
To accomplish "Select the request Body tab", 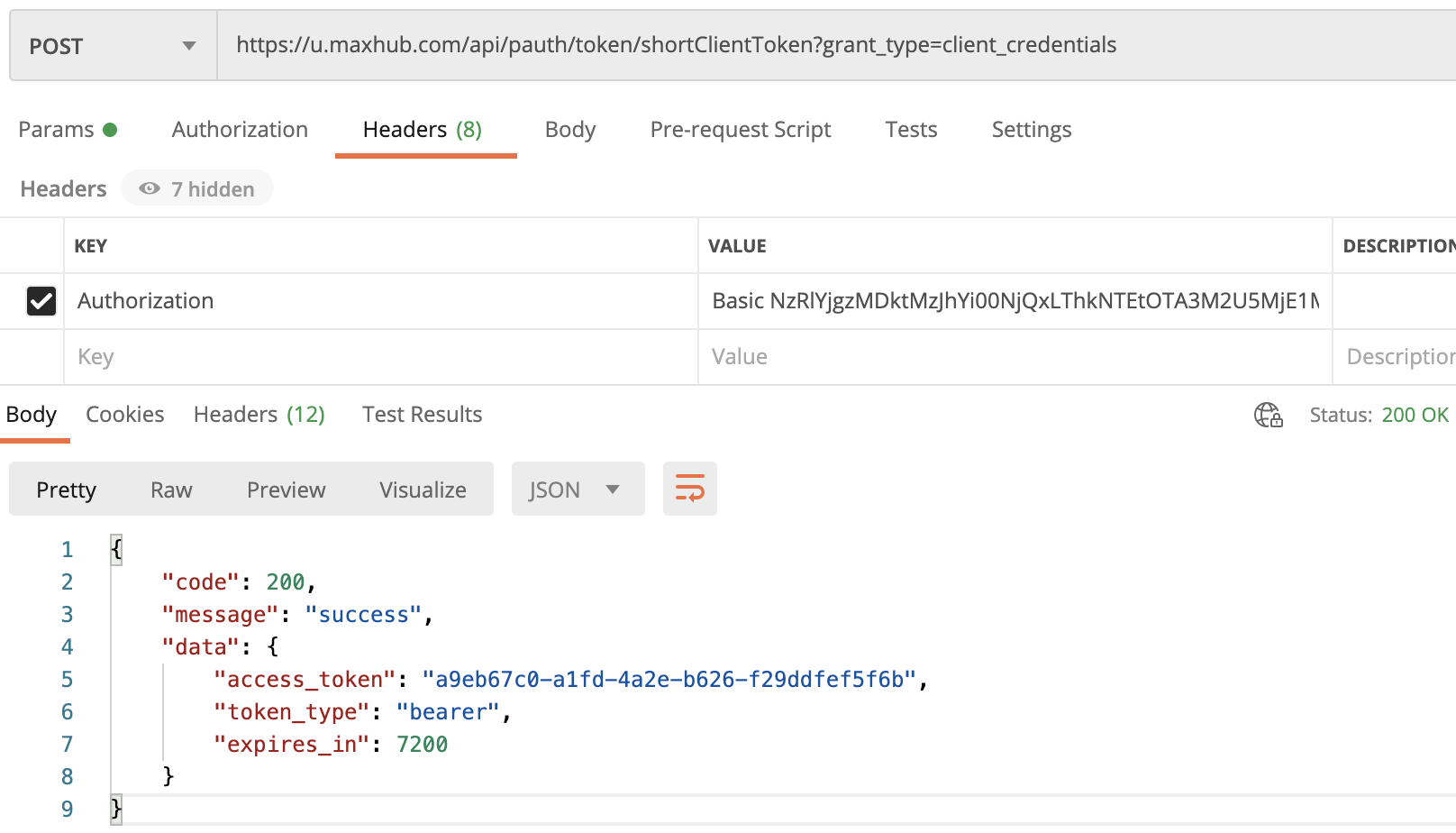I will [x=569, y=130].
